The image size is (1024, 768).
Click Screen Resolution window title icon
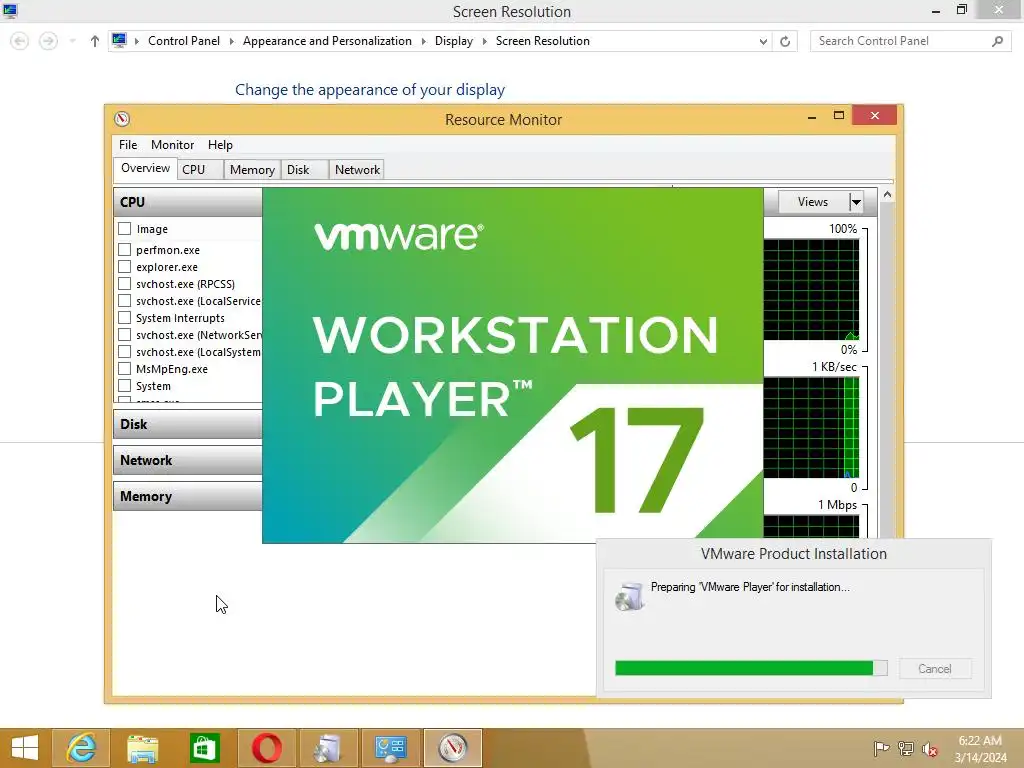click(x=10, y=10)
